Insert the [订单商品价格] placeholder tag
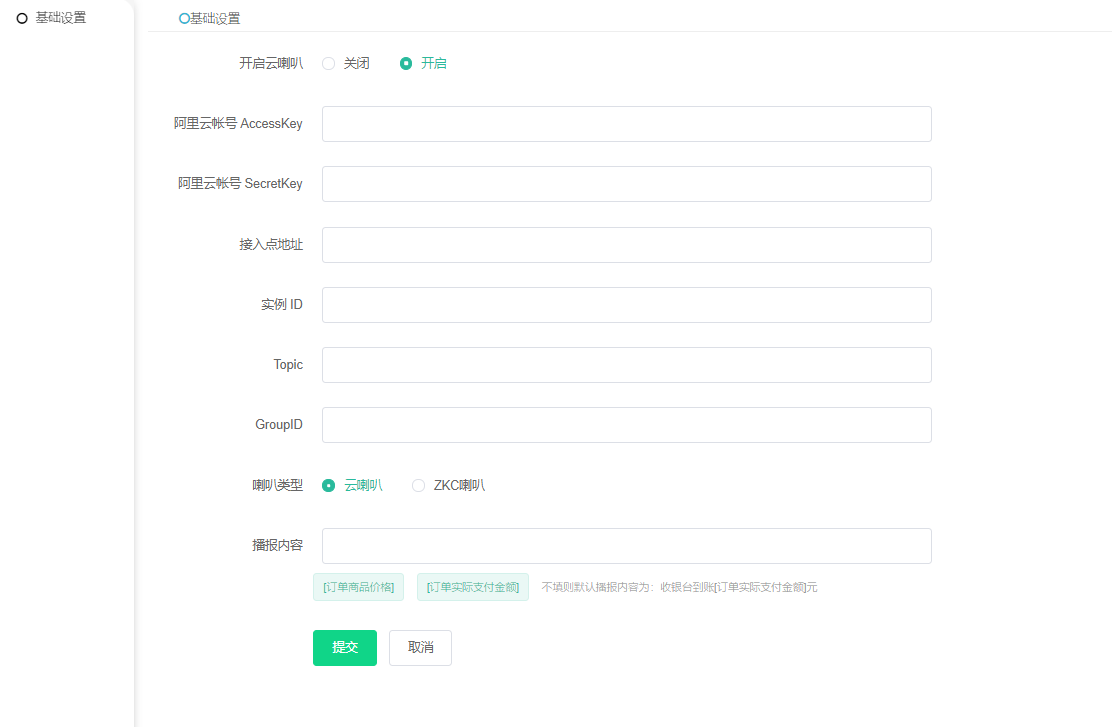1112x727 pixels. click(358, 587)
